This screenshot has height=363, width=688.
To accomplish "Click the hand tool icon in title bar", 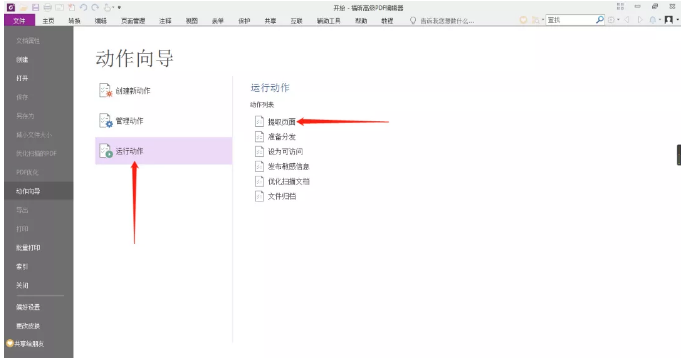I will (108, 7).
